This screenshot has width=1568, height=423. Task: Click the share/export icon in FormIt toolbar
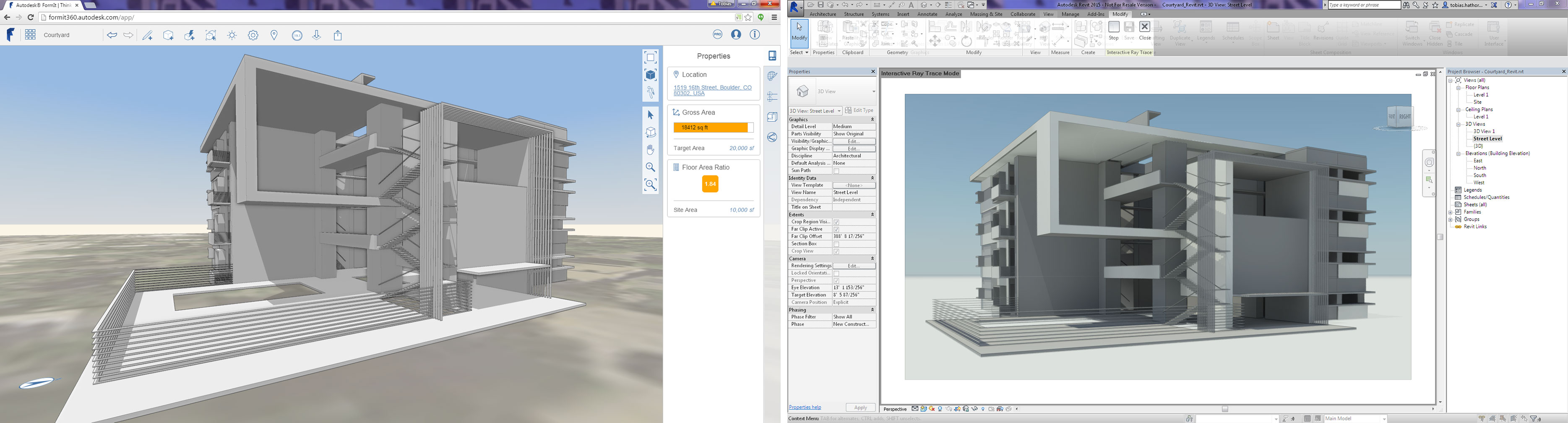click(x=338, y=35)
